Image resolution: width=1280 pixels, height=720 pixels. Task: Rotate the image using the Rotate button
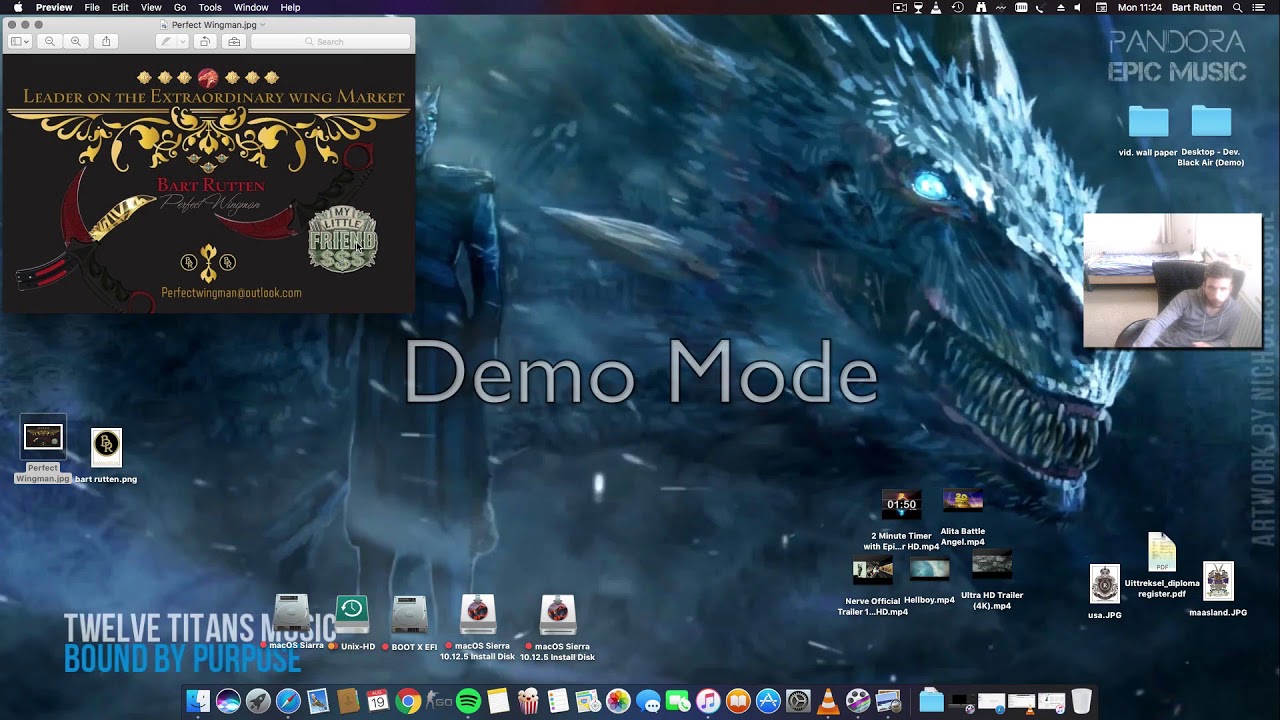click(x=205, y=41)
